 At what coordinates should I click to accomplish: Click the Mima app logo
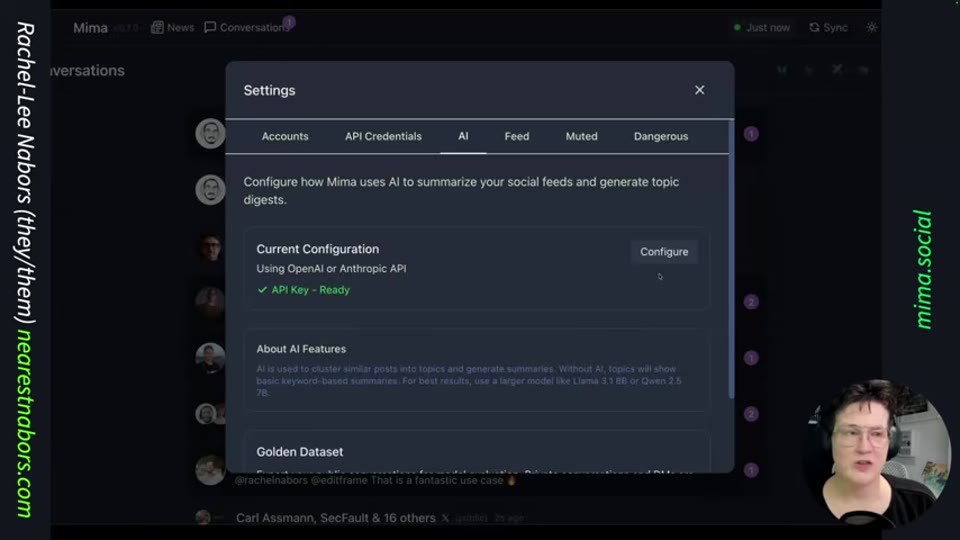[91, 28]
